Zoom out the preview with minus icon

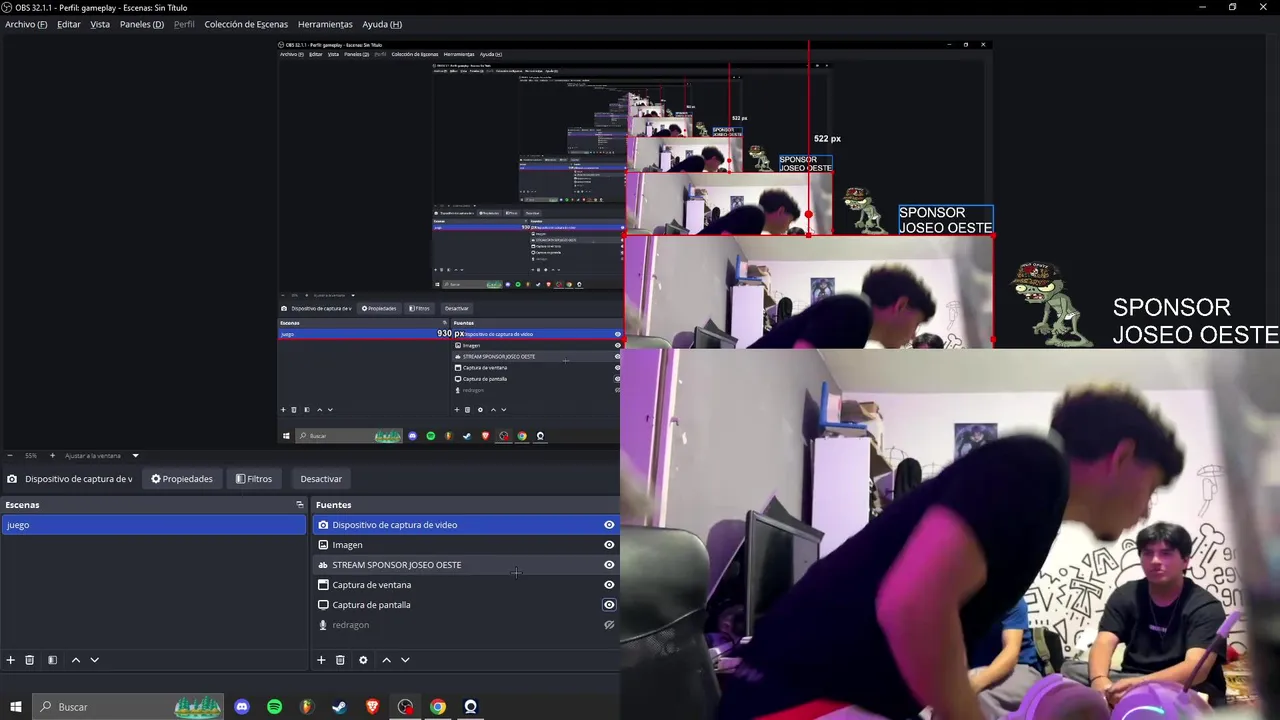(10, 456)
